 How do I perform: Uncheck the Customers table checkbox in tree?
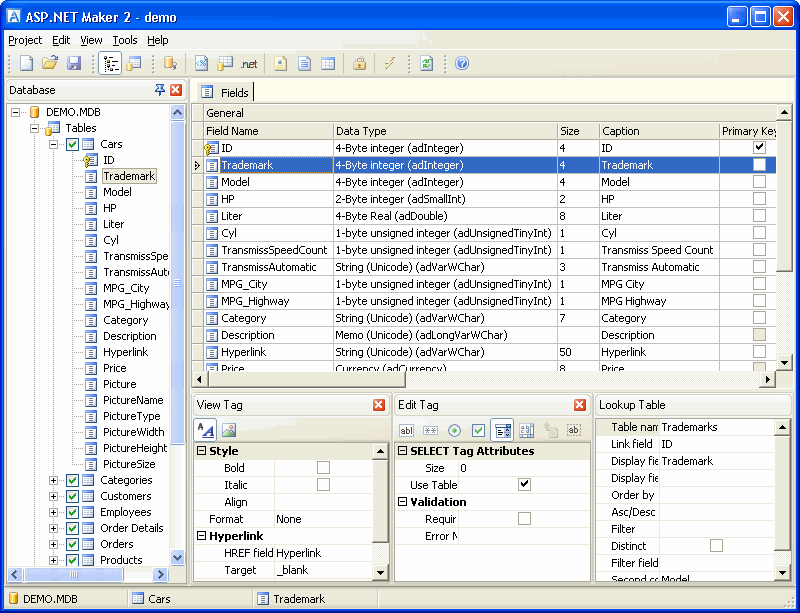tap(72, 496)
